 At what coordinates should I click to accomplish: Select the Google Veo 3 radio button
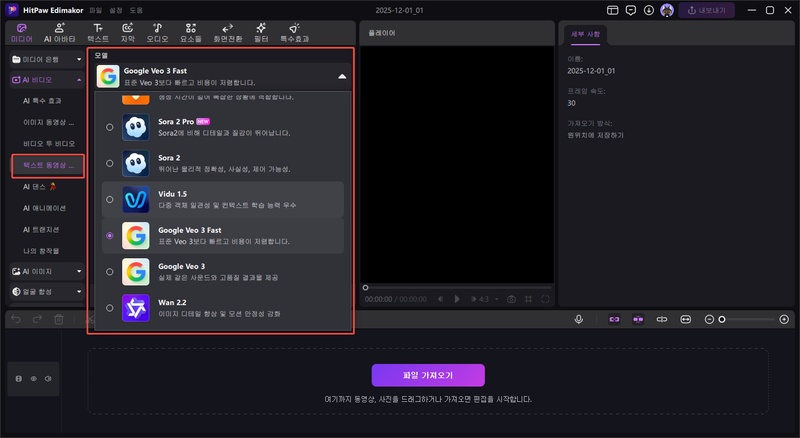click(110, 272)
